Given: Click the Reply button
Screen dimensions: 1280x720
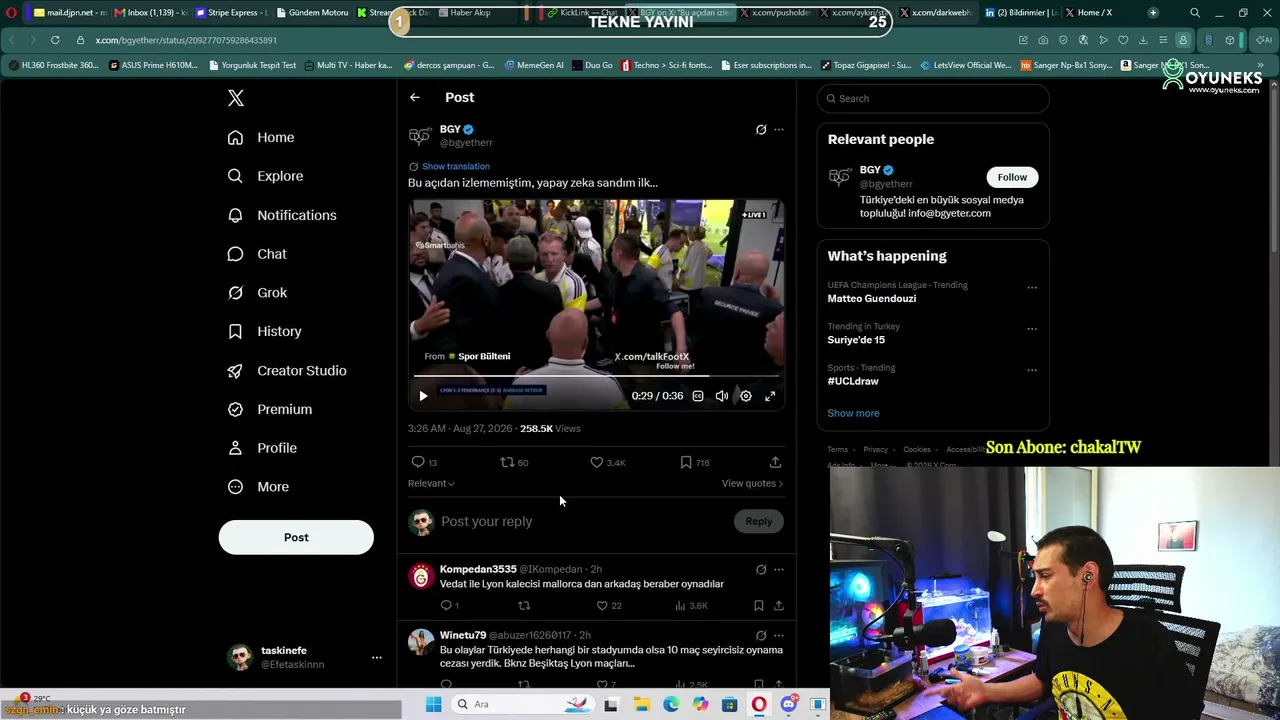Looking at the screenshot, I should (x=759, y=521).
